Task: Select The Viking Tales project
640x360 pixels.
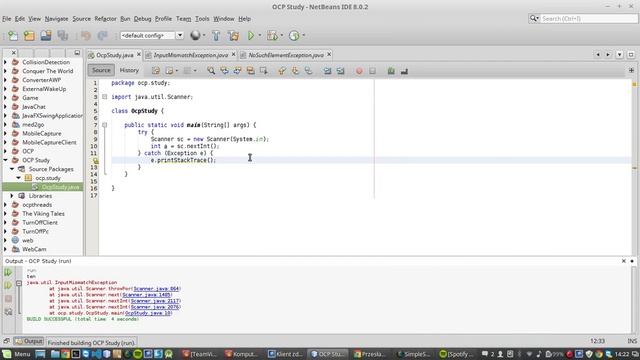Action: click(43, 213)
